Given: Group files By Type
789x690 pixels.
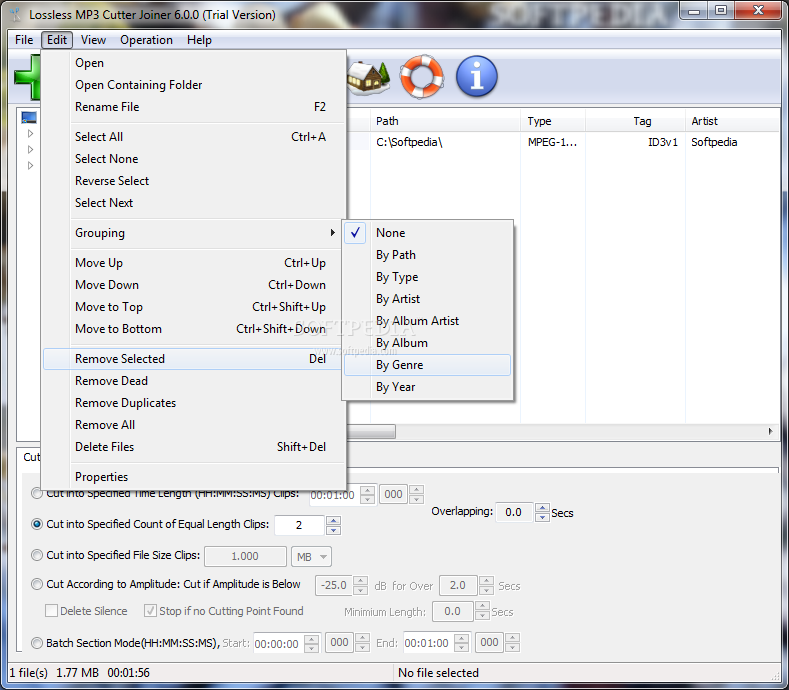Looking at the screenshot, I should (x=427, y=277).
